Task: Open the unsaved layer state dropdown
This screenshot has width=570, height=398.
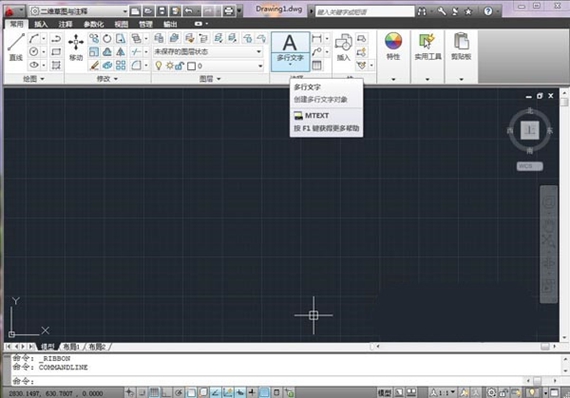Action: (208, 52)
